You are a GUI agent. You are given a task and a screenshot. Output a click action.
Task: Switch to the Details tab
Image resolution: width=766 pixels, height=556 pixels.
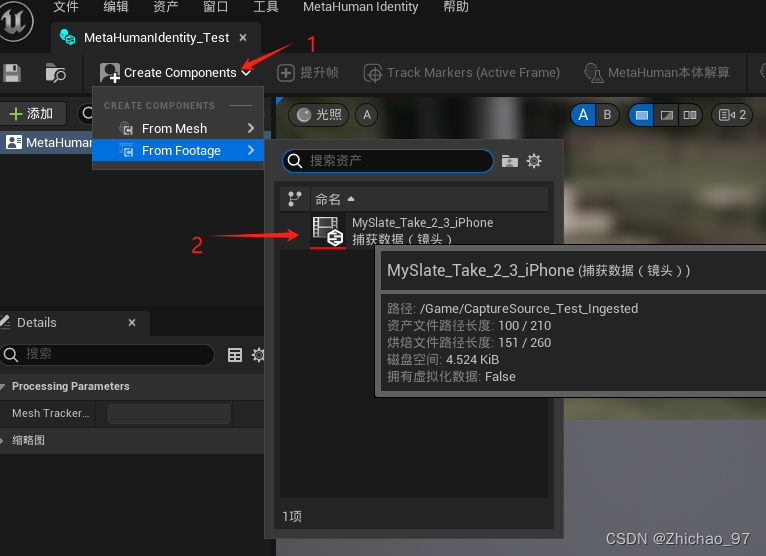(37, 322)
